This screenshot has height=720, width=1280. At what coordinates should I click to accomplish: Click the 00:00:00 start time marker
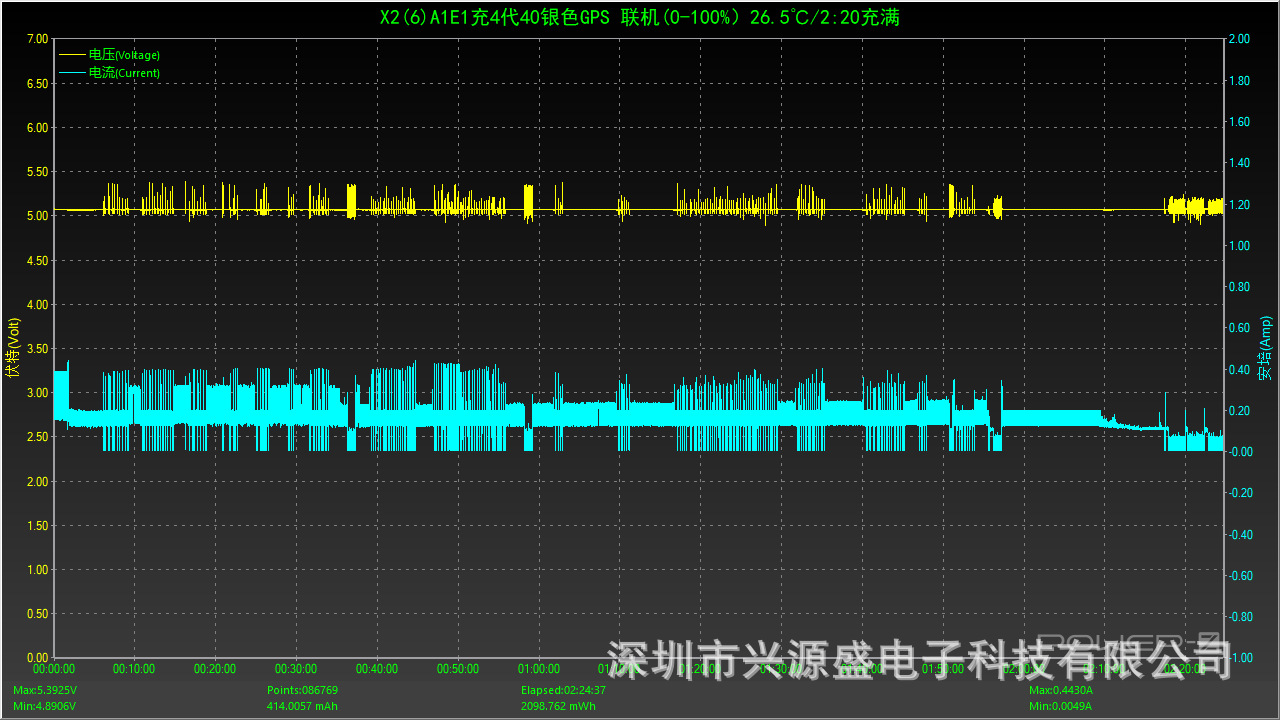(x=54, y=669)
